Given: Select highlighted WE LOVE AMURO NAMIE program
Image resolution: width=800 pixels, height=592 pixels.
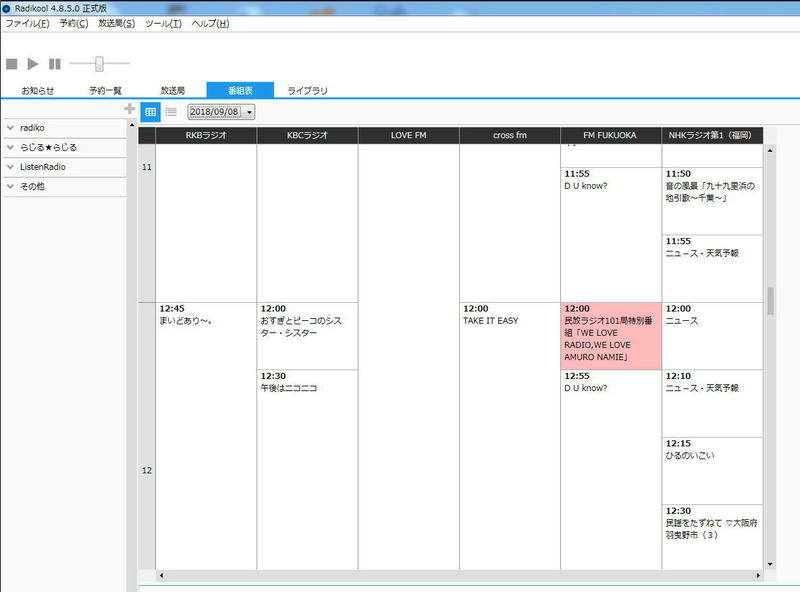Looking at the screenshot, I should tap(611, 336).
